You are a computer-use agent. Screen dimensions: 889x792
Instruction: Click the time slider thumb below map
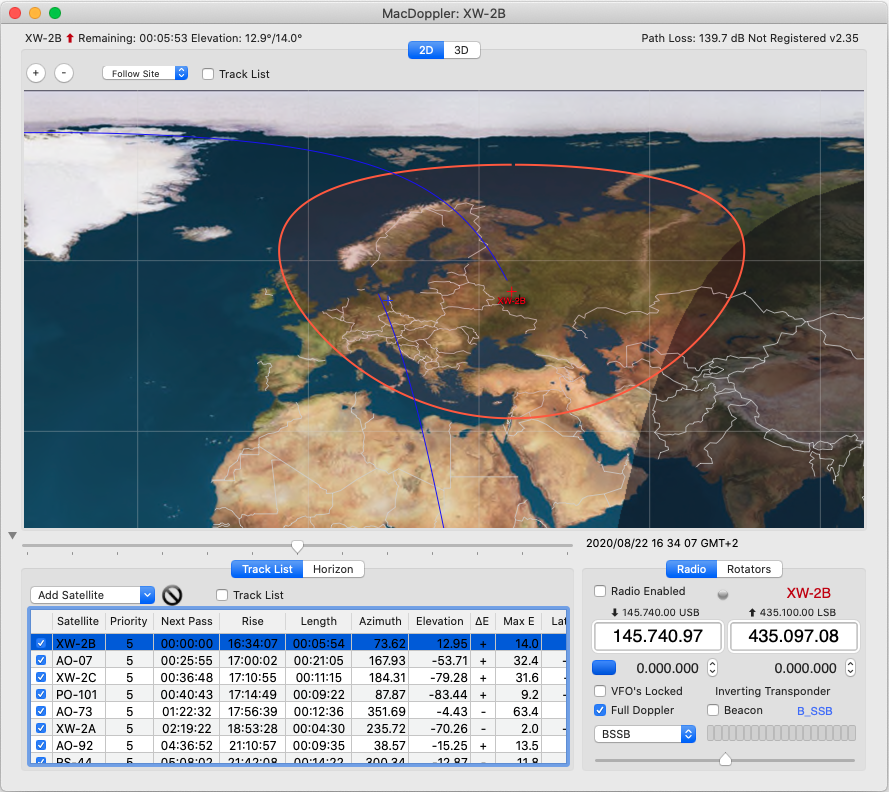tap(297, 546)
